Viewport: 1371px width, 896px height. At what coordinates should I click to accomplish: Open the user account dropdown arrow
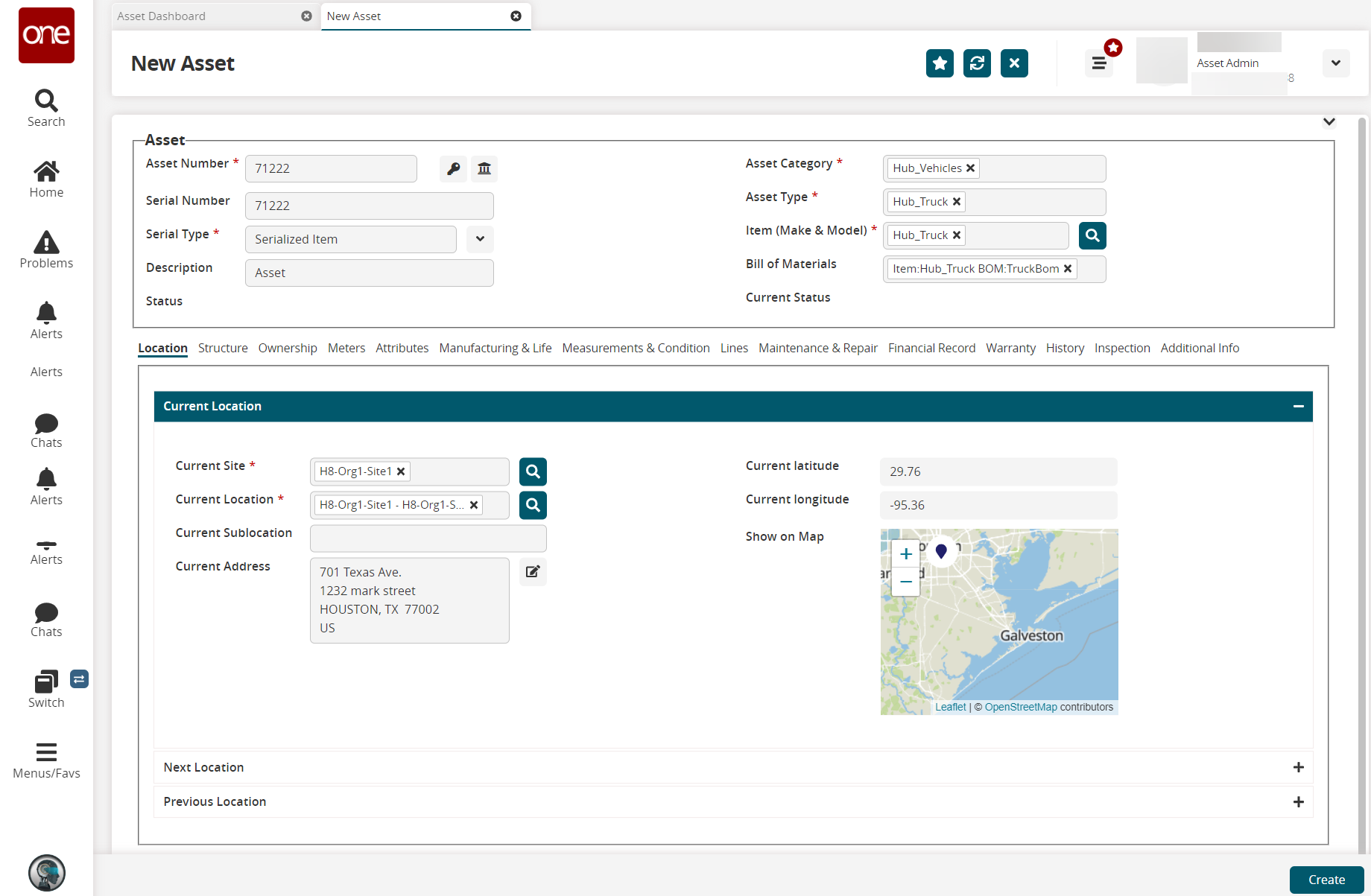(1335, 63)
